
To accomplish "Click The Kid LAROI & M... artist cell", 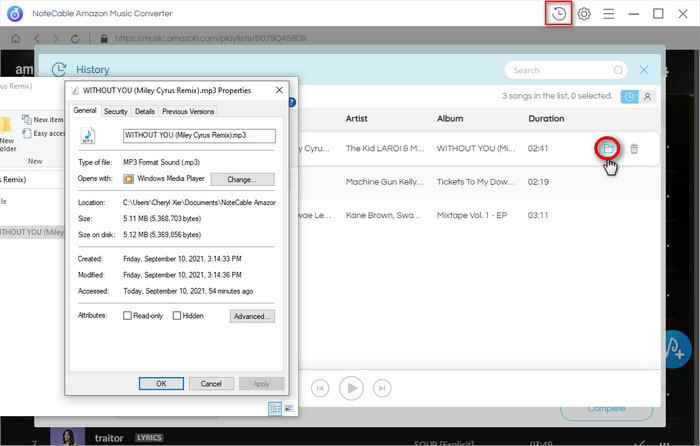I will [385, 149].
